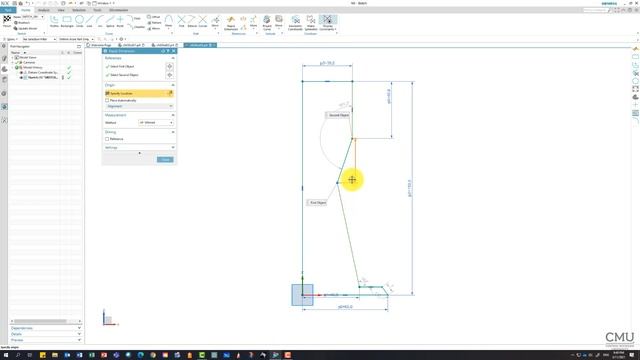The image size is (640, 360).
Task: Click the Mirror curve tool
Action: point(154,29)
